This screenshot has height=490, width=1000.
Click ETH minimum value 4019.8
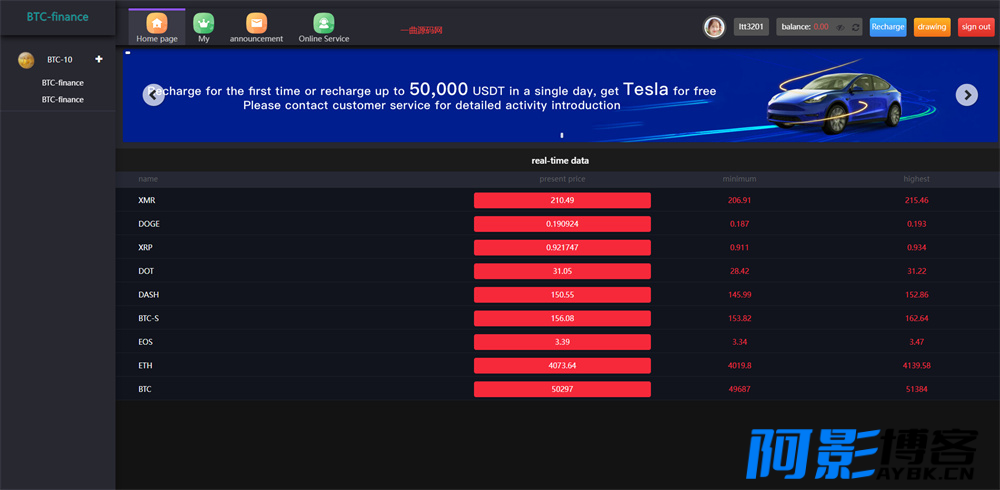tap(739, 366)
